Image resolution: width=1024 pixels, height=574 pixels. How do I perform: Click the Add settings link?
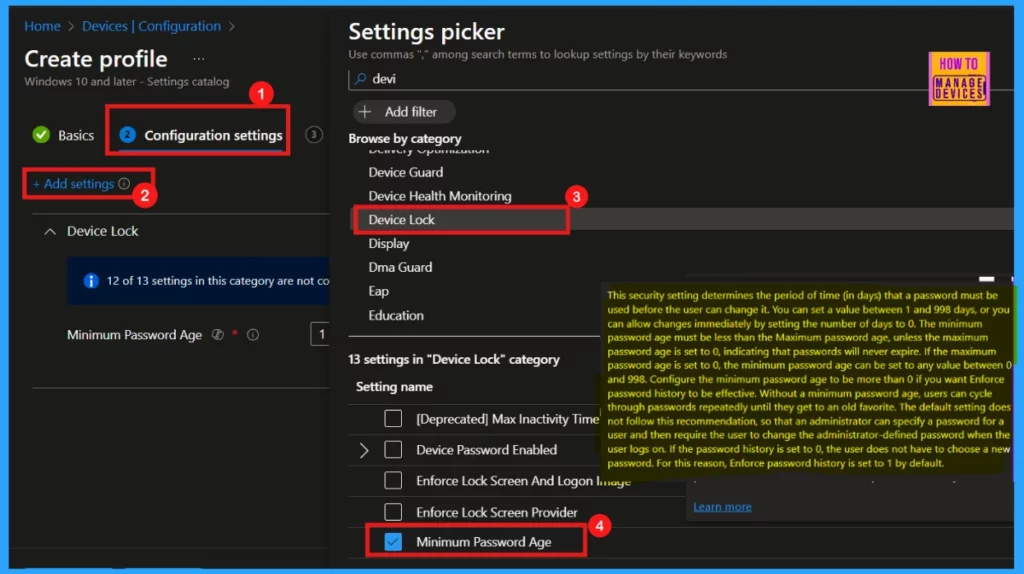click(73, 184)
